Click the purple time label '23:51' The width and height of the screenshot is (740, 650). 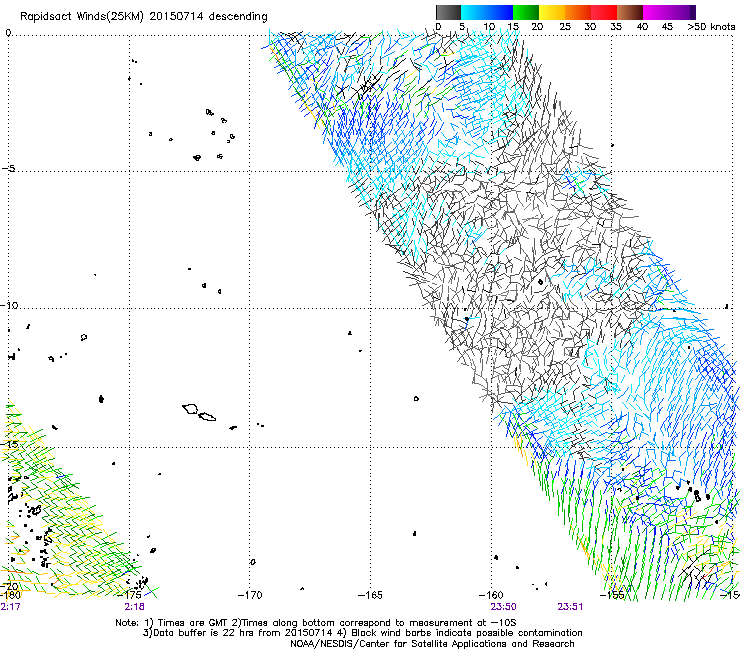pyautogui.click(x=570, y=607)
